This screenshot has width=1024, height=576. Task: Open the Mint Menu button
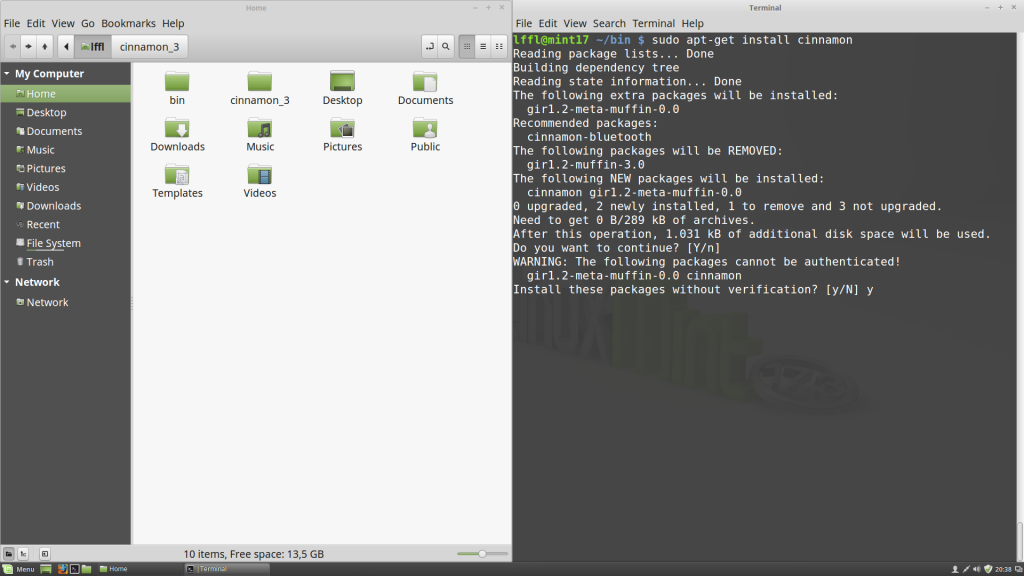coord(19,569)
